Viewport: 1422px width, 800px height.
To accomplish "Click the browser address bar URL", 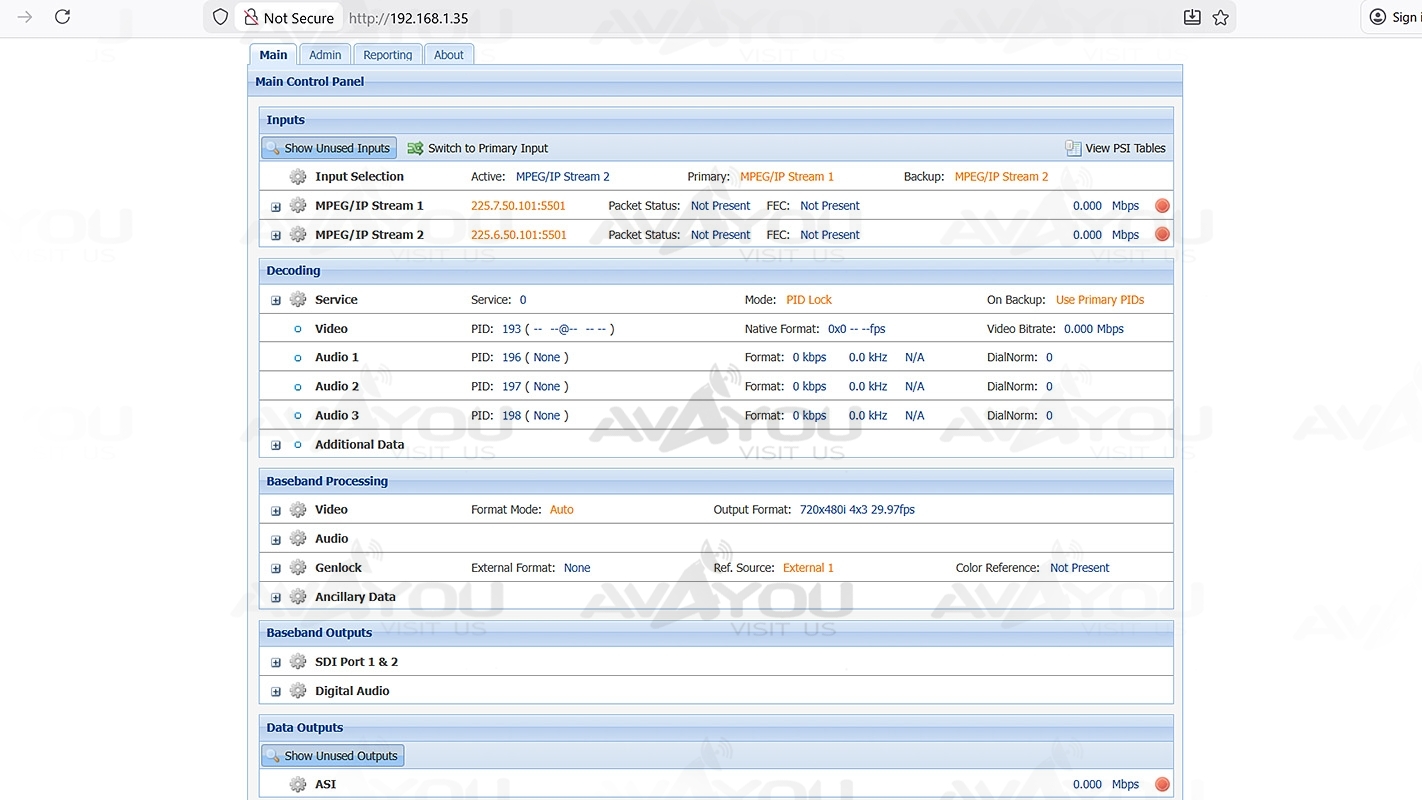I will (x=408, y=18).
